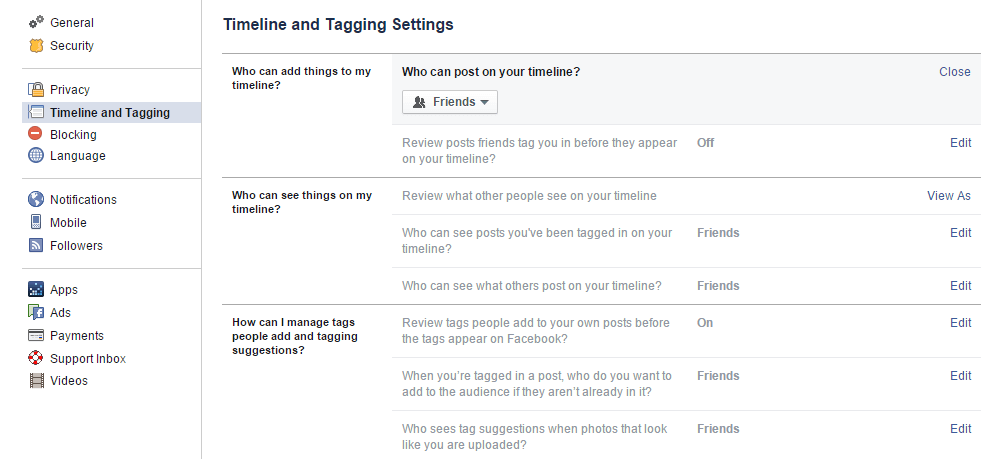Open the Timeline and Tagging settings tab
The image size is (992, 459).
(110, 113)
